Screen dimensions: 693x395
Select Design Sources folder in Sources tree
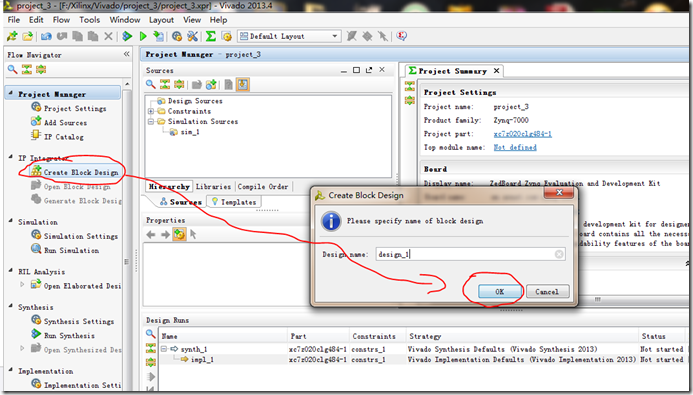tap(190, 101)
